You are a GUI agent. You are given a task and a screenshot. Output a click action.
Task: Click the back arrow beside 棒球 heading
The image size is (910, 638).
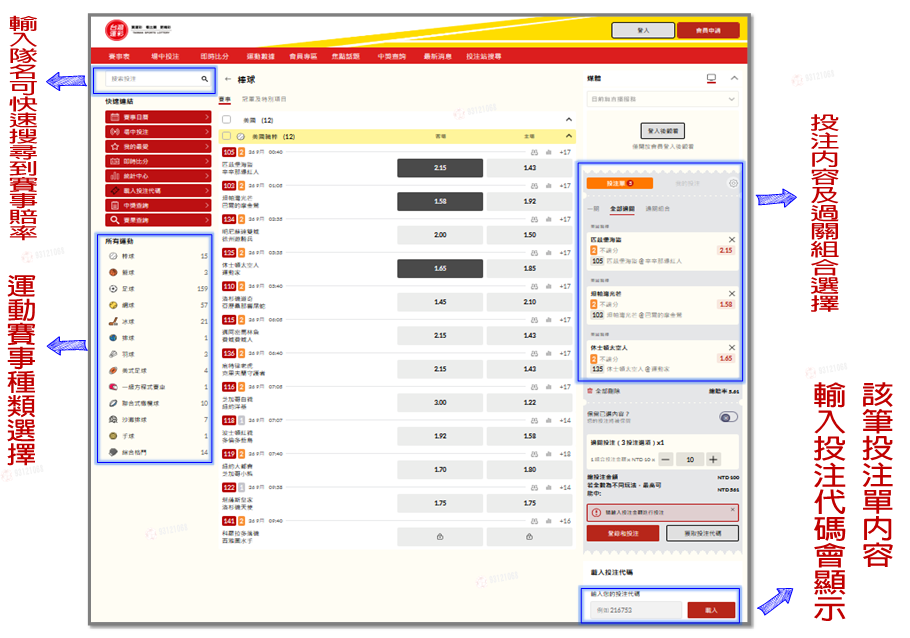tap(227, 78)
